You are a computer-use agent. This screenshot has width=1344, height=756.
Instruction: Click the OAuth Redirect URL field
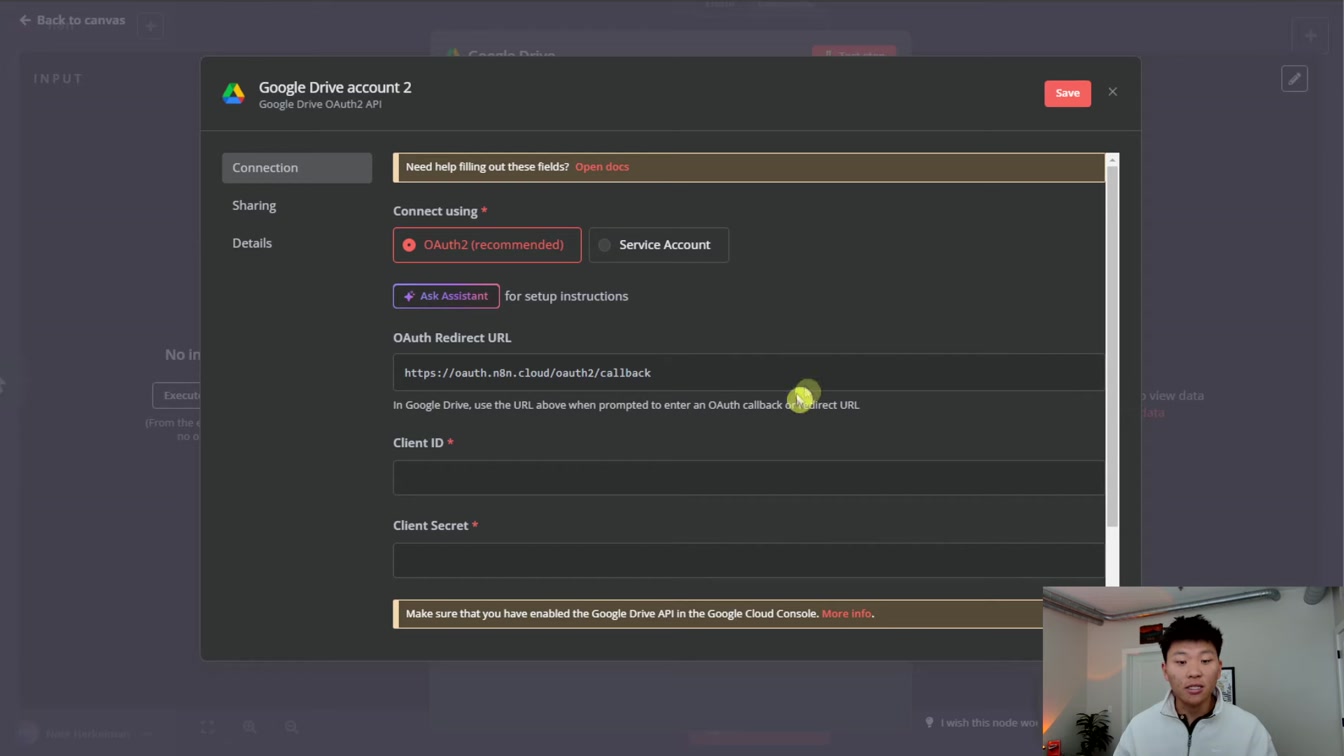coord(749,372)
